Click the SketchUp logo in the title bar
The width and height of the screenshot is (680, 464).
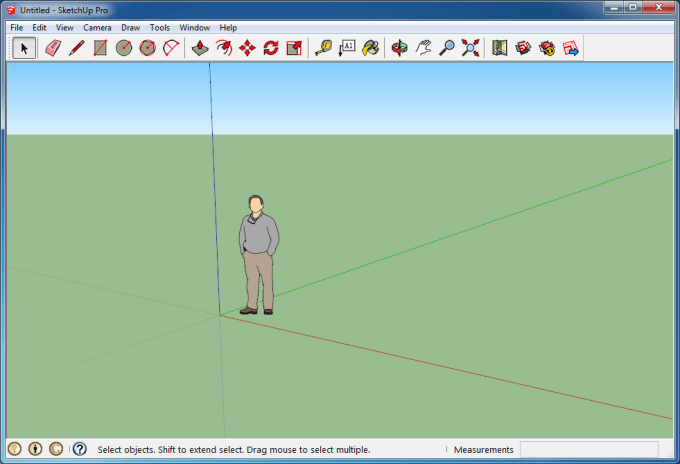tap(12, 10)
